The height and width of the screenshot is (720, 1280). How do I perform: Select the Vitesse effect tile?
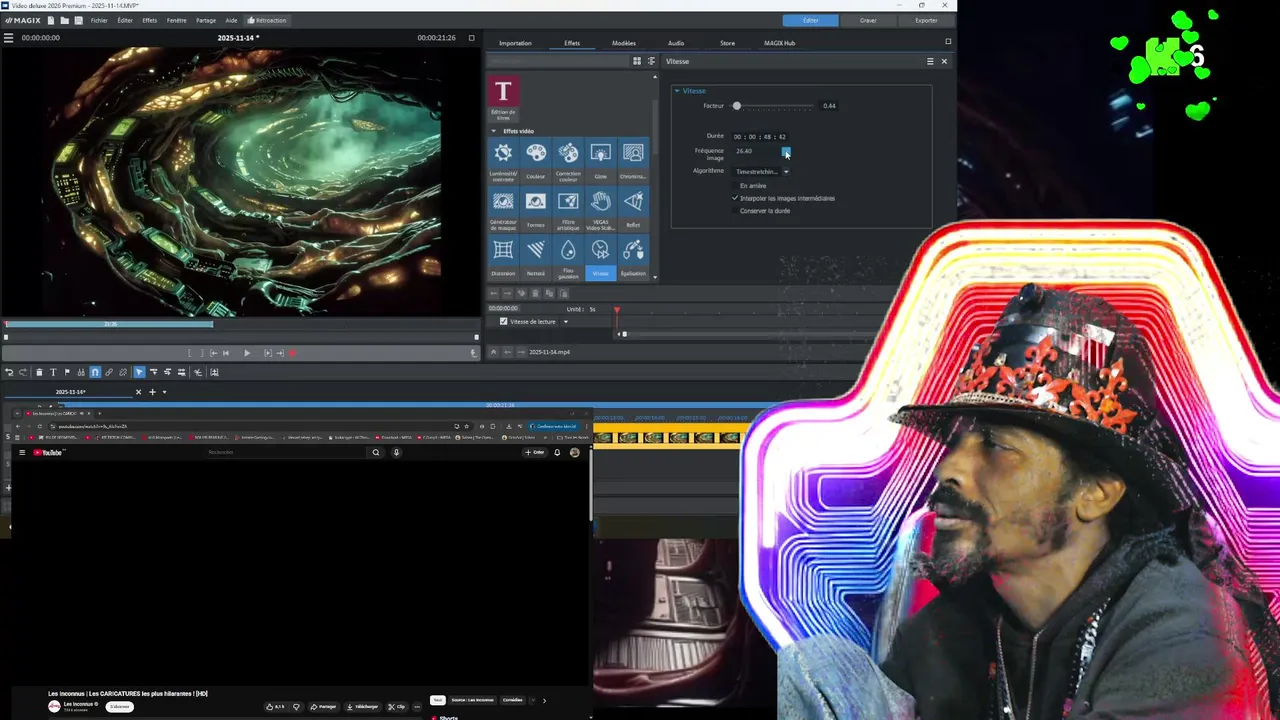click(600, 257)
